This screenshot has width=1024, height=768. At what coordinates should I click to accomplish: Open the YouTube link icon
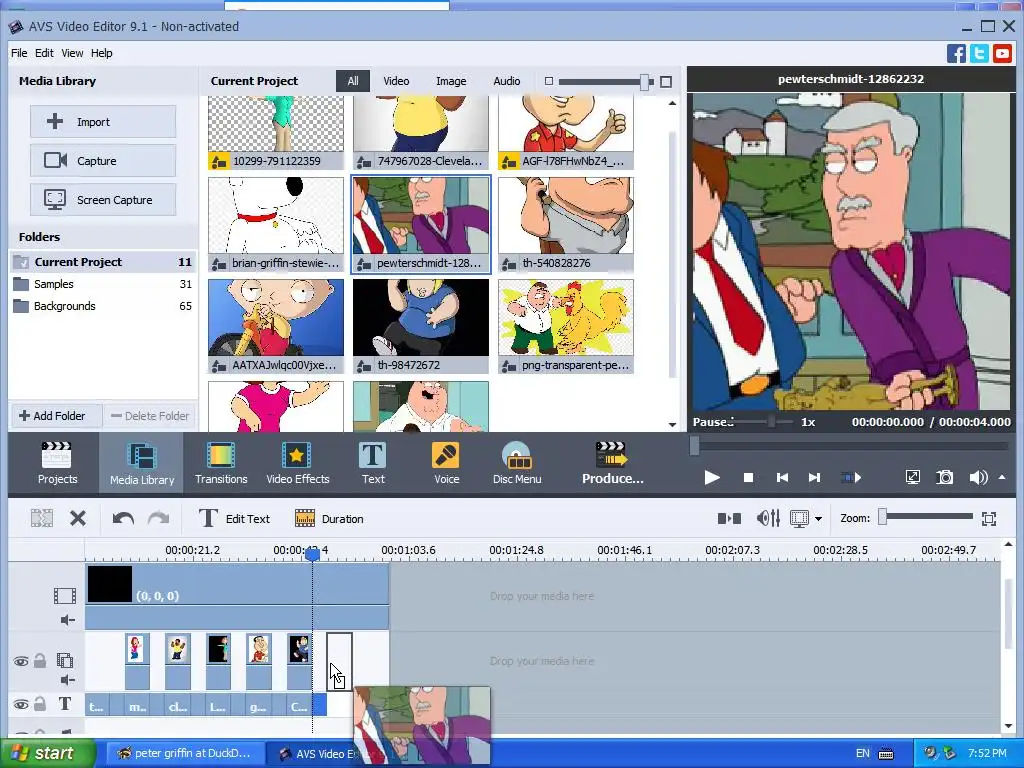pos(1002,54)
